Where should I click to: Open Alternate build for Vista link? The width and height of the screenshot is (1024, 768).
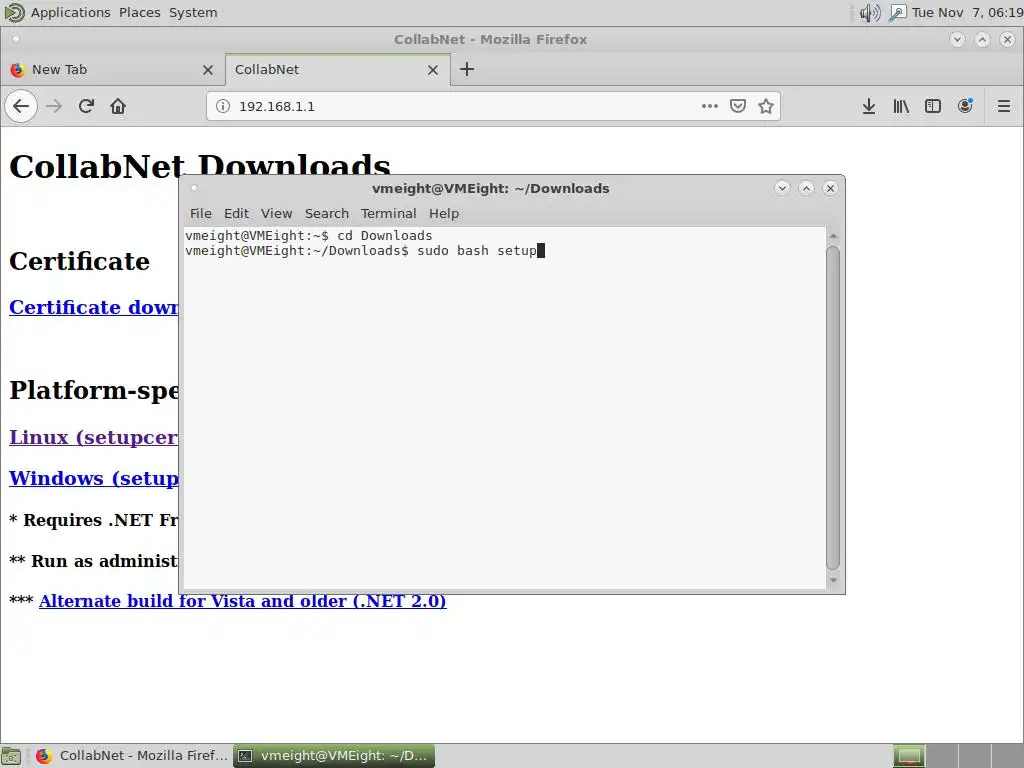tap(242, 601)
